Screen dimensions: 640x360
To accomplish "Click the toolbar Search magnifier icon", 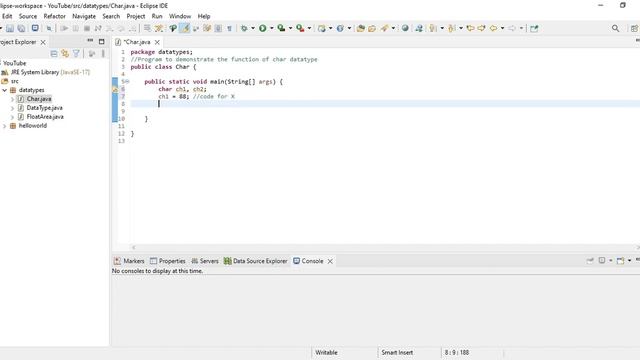I will tap(616, 28).
